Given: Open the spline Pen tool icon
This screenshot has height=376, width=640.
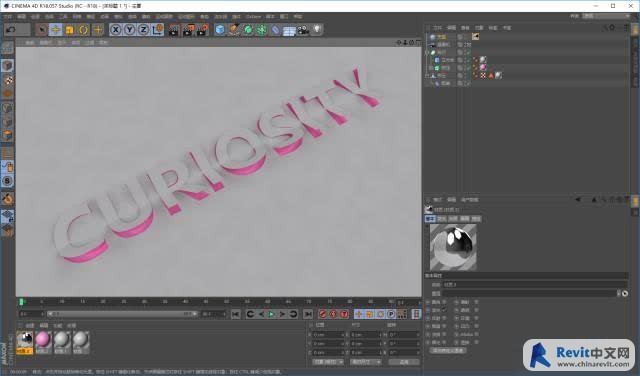Looking at the screenshot, I should click(234, 30).
